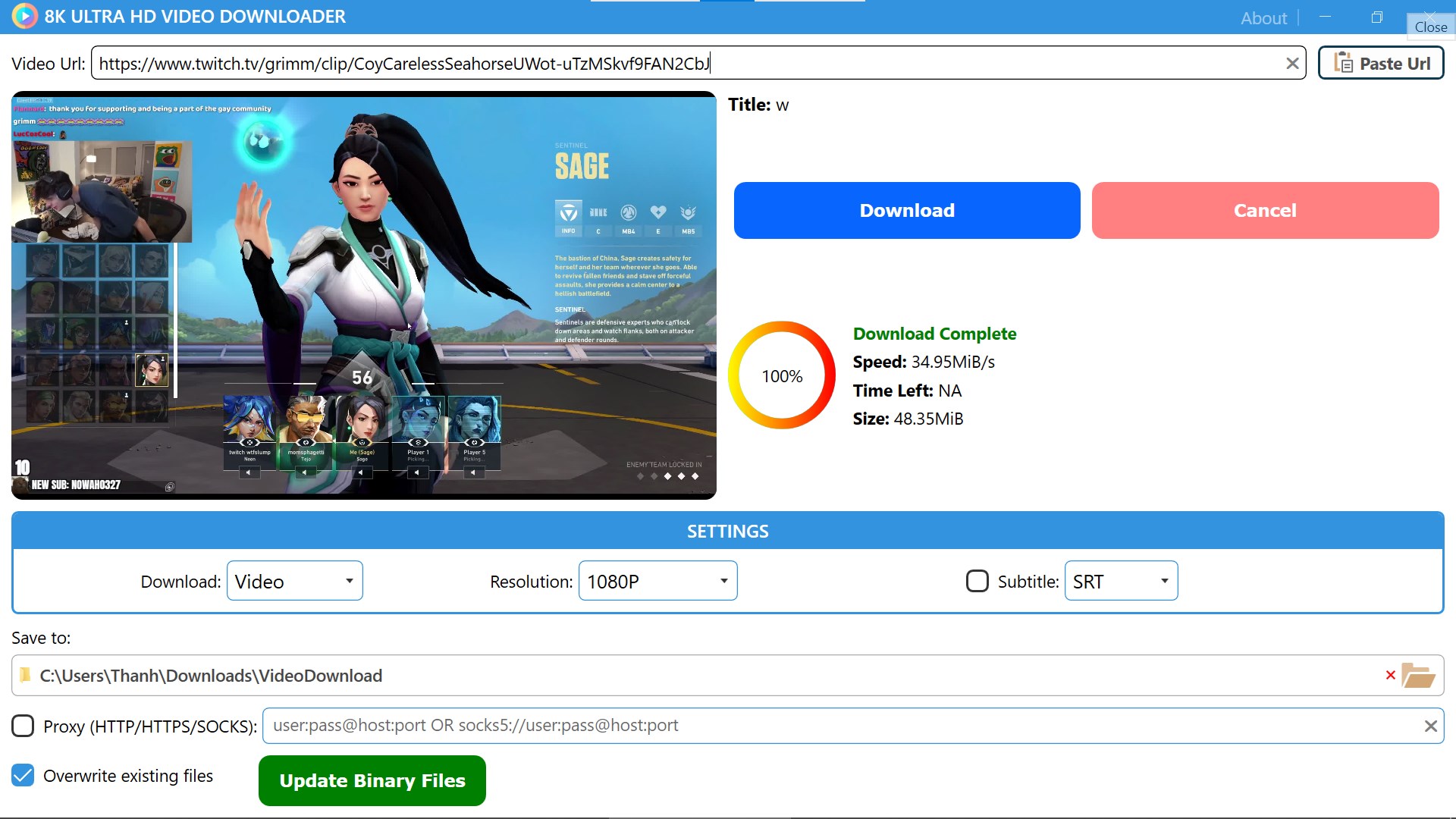This screenshot has width=1456, height=819.
Task: Open the Download type dropdown showing Video
Action: pos(294,581)
